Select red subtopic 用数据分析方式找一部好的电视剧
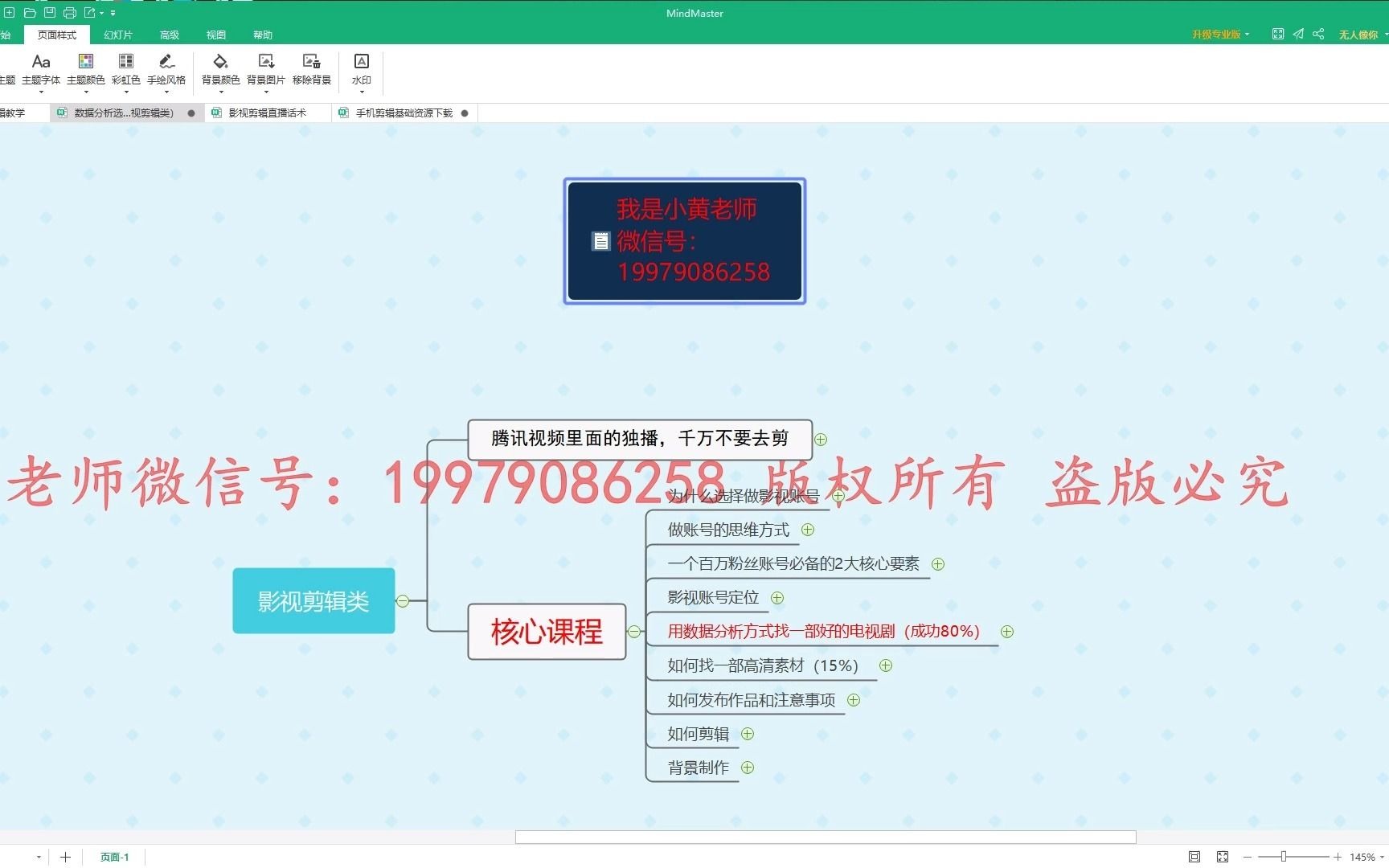Viewport: 1389px width, 868px height. (x=824, y=631)
